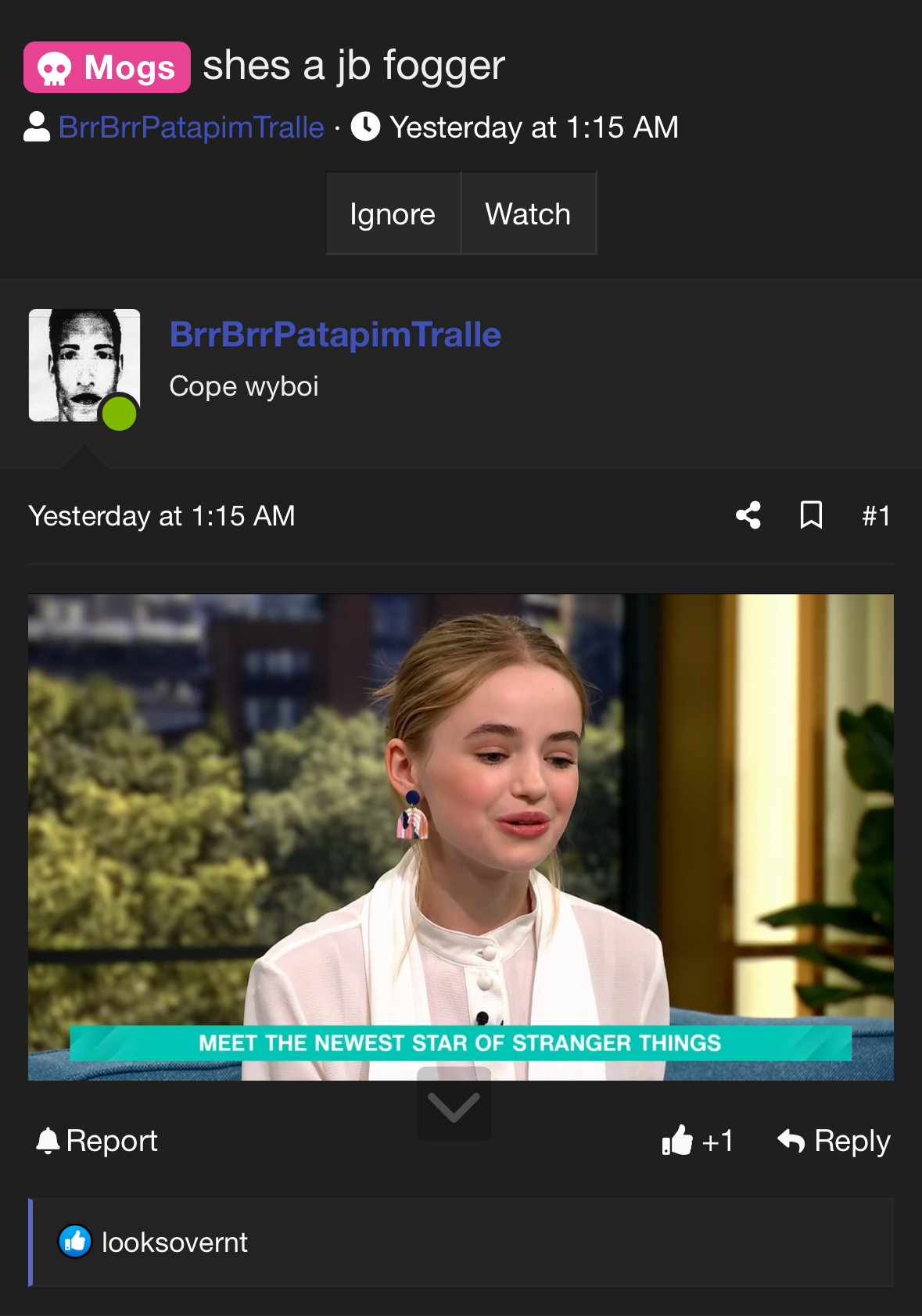The height and width of the screenshot is (1316, 922).
Task: Click the thread title 'shes a jb fogger'
Action: point(354,66)
